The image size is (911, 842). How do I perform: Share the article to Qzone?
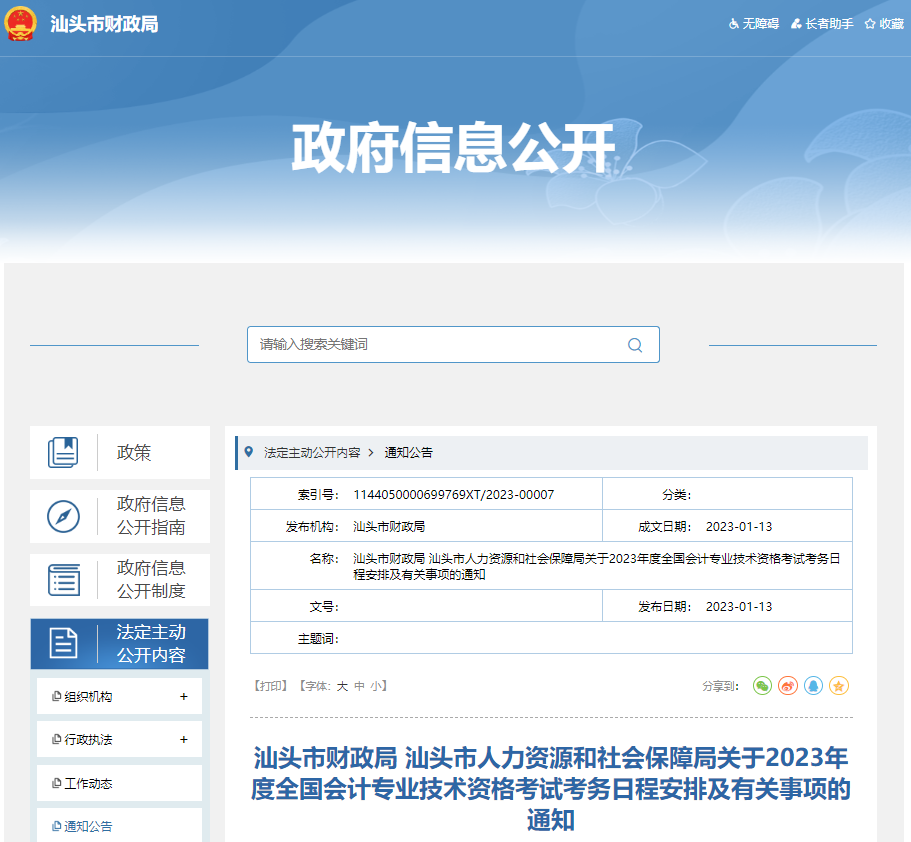click(839, 686)
